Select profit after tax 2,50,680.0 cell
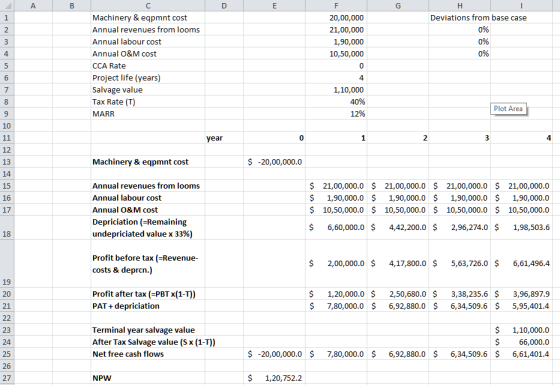Image resolution: width=560 pixels, height=385 pixels. coord(398,294)
